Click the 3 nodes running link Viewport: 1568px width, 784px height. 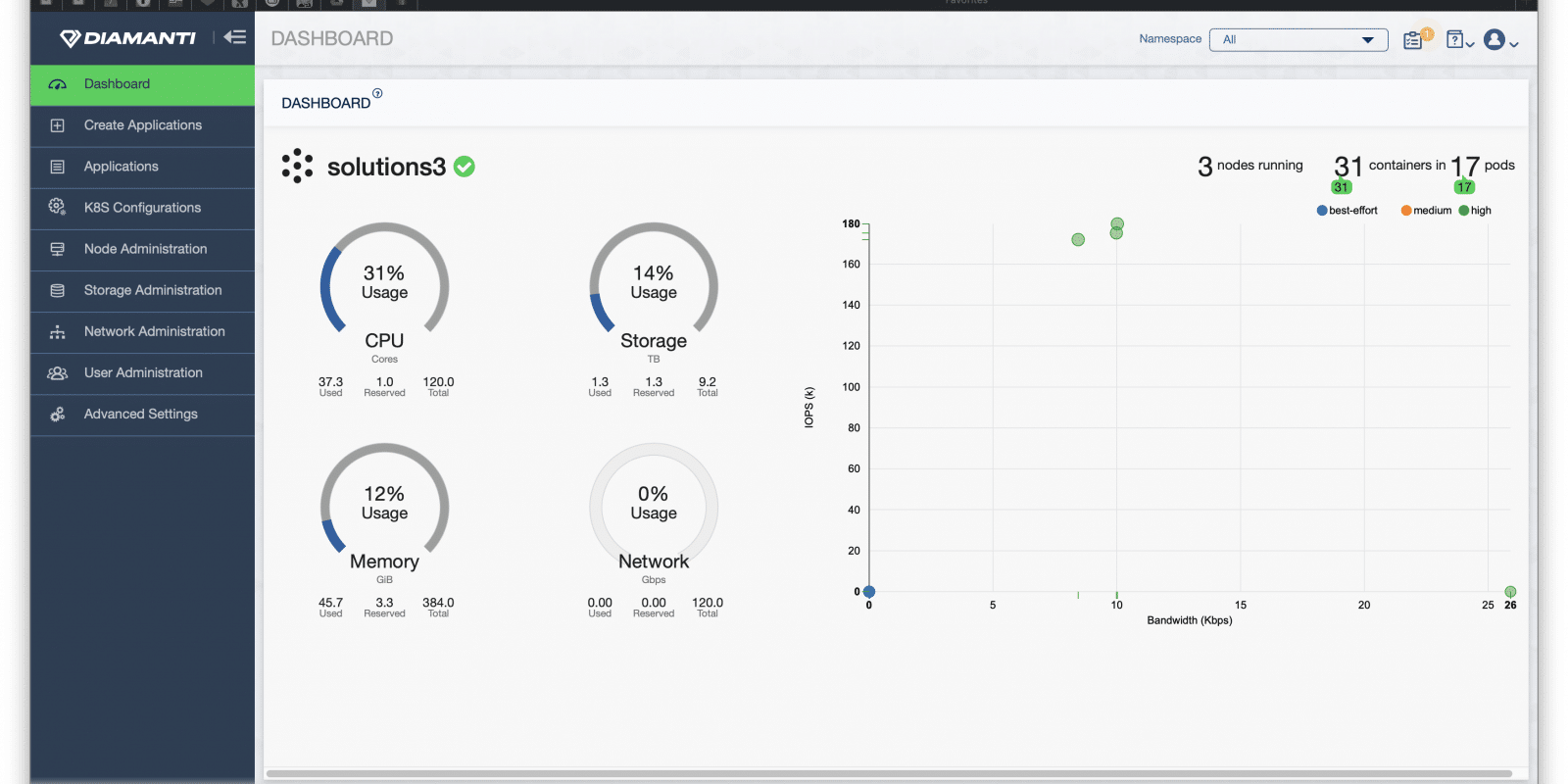1250,166
